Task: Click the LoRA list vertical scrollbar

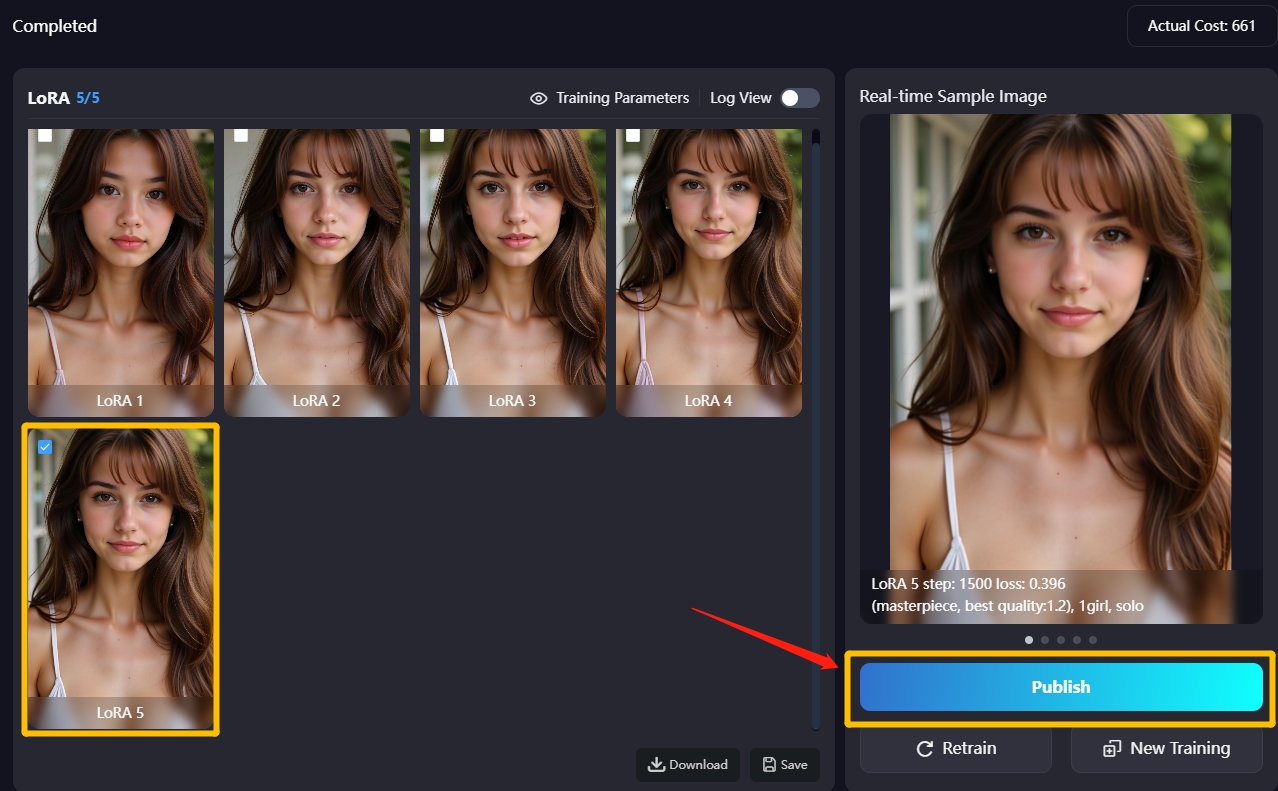Action: click(816, 430)
